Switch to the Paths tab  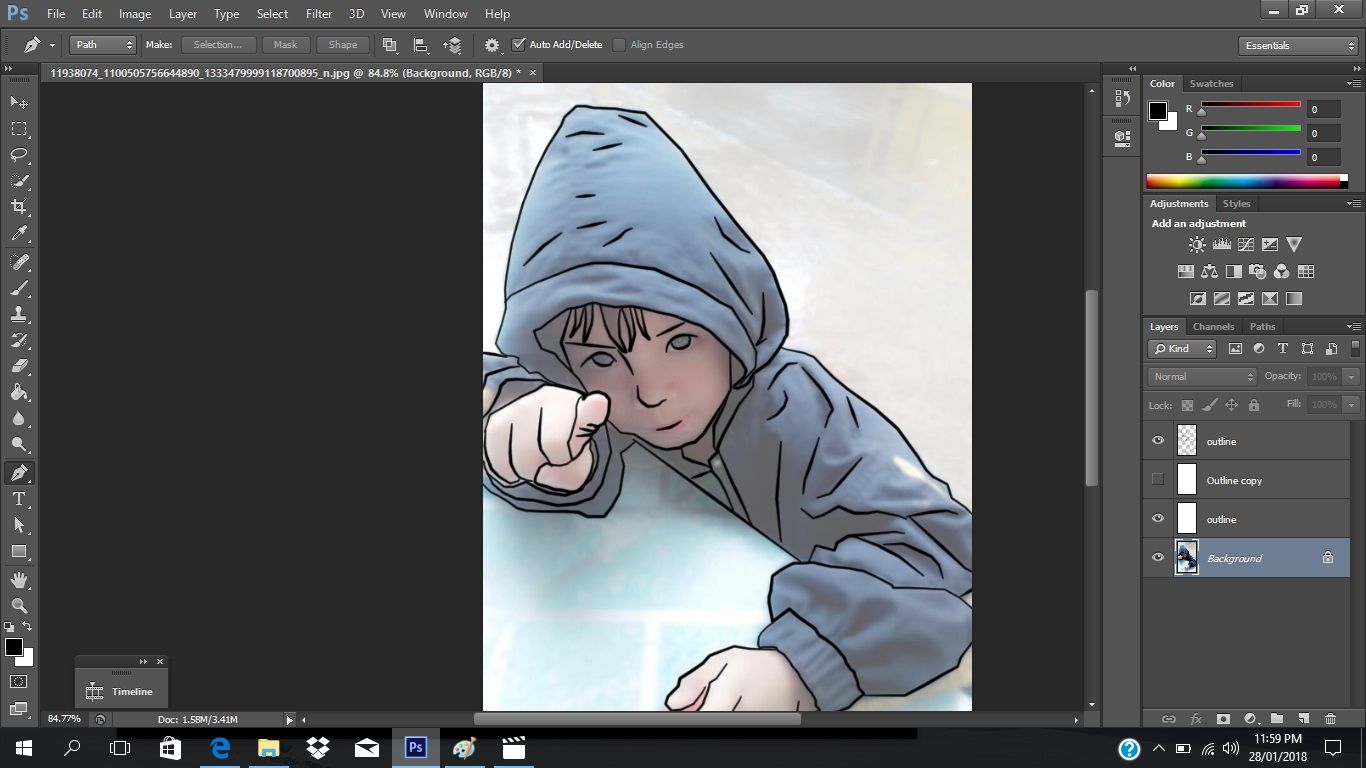[x=1263, y=327]
